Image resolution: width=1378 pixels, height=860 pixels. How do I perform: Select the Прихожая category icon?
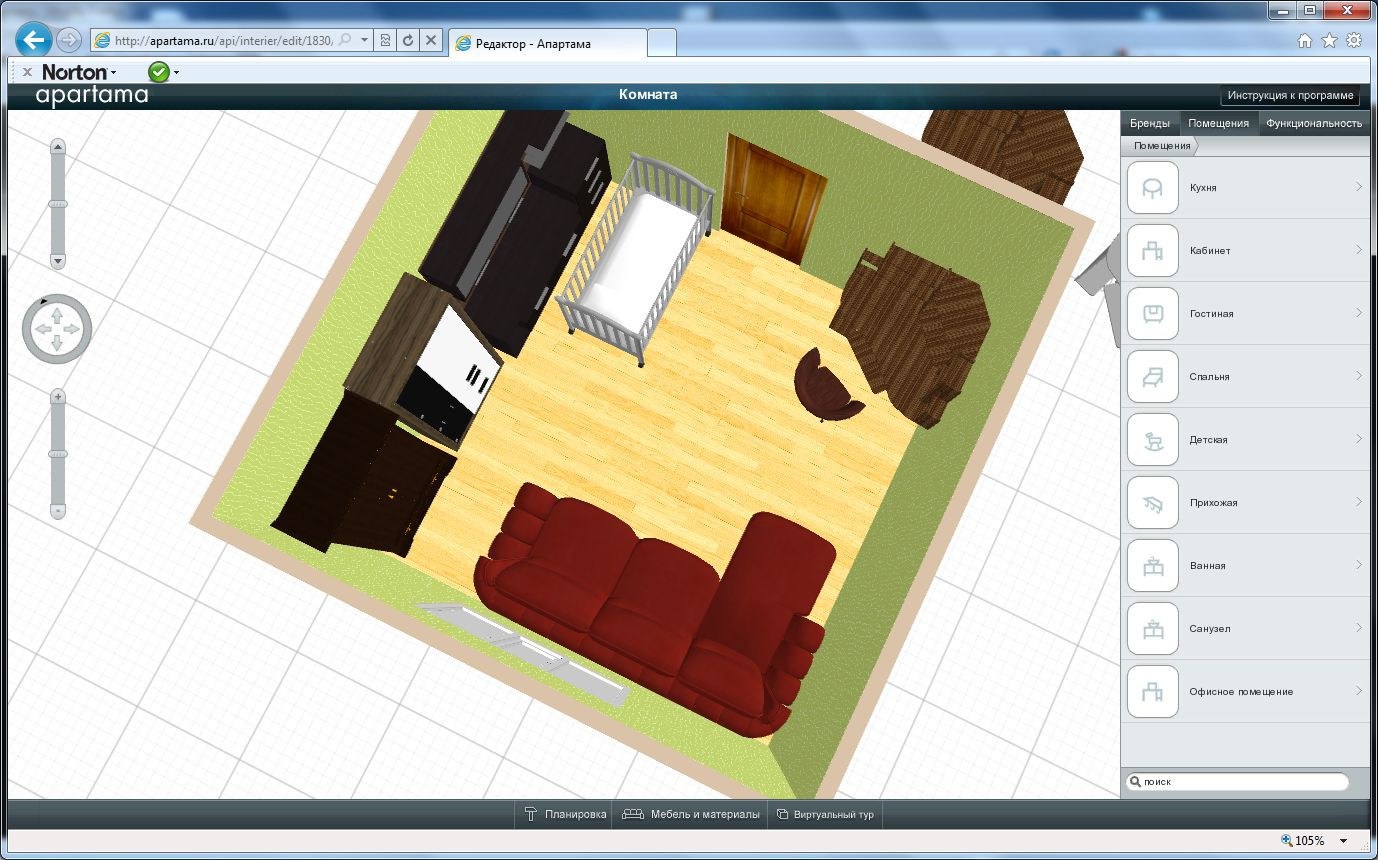pyautogui.click(x=1152, y=503)
